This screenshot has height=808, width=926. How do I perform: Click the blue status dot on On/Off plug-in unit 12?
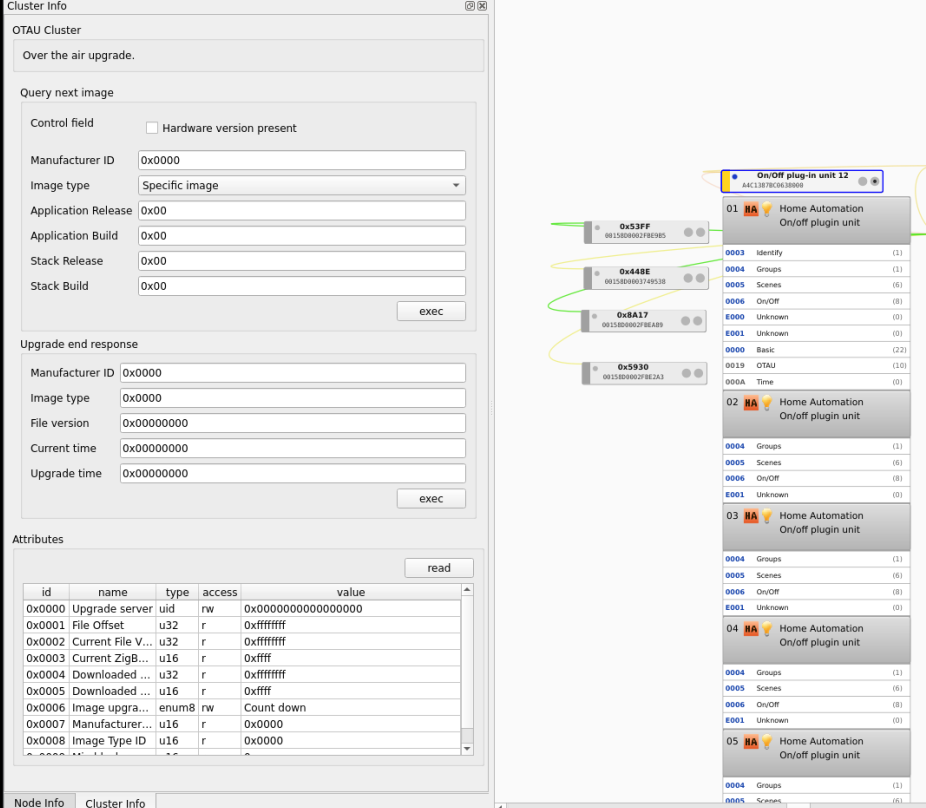point(735,177)
